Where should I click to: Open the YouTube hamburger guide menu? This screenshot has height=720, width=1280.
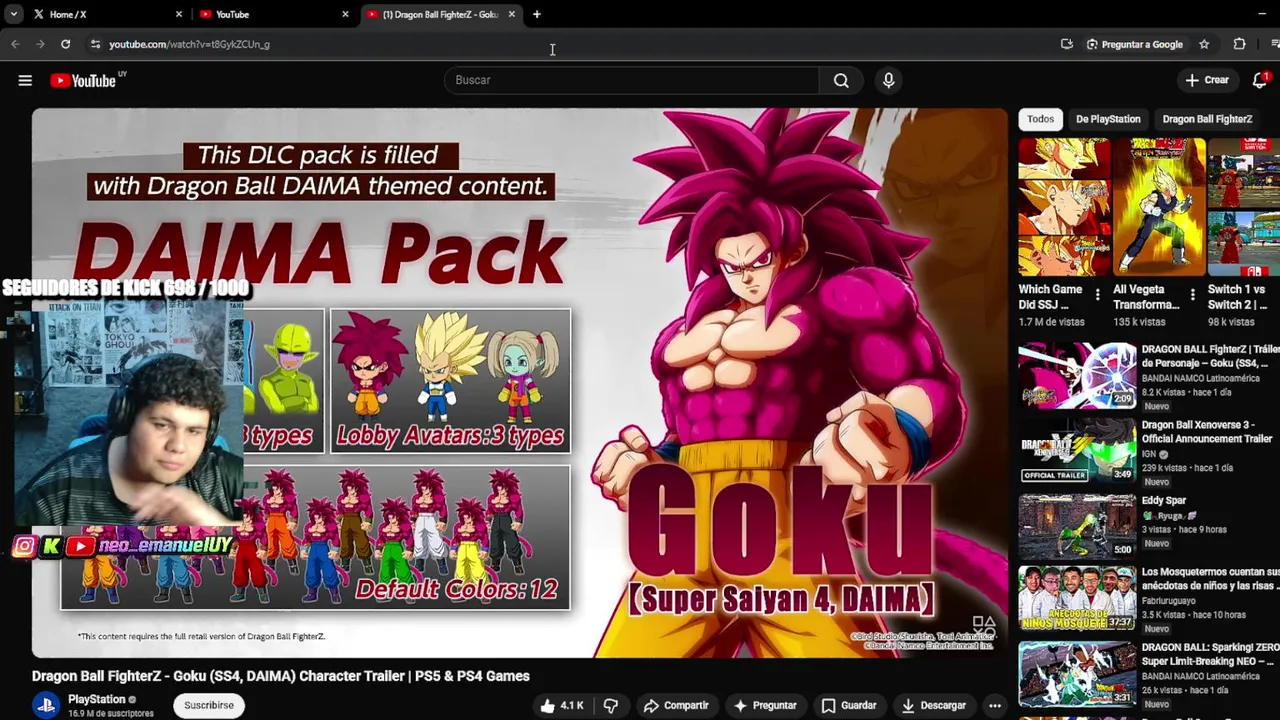pos(25,81)
